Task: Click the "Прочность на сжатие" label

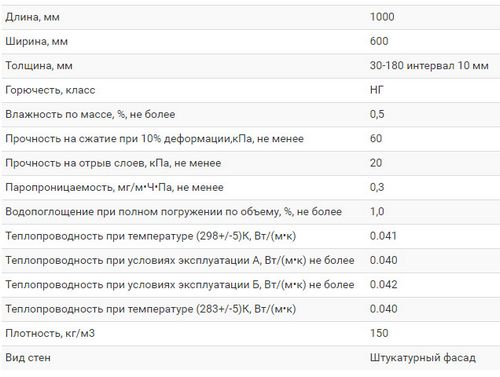Action: 154,139
